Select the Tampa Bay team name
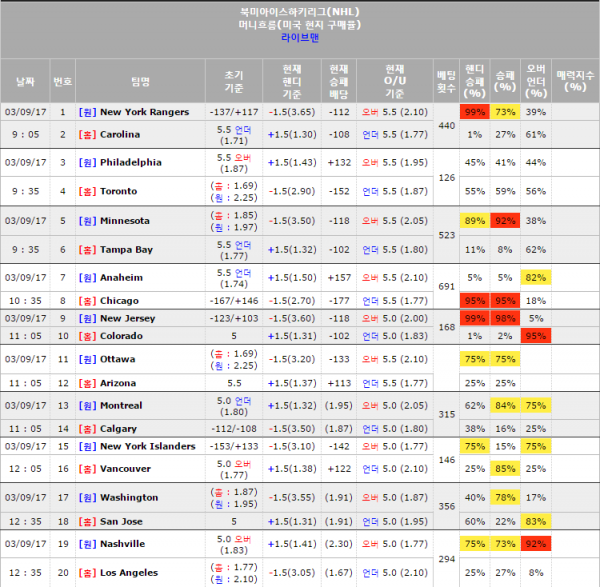Screen dimensions: 600x587 (126, 250)
